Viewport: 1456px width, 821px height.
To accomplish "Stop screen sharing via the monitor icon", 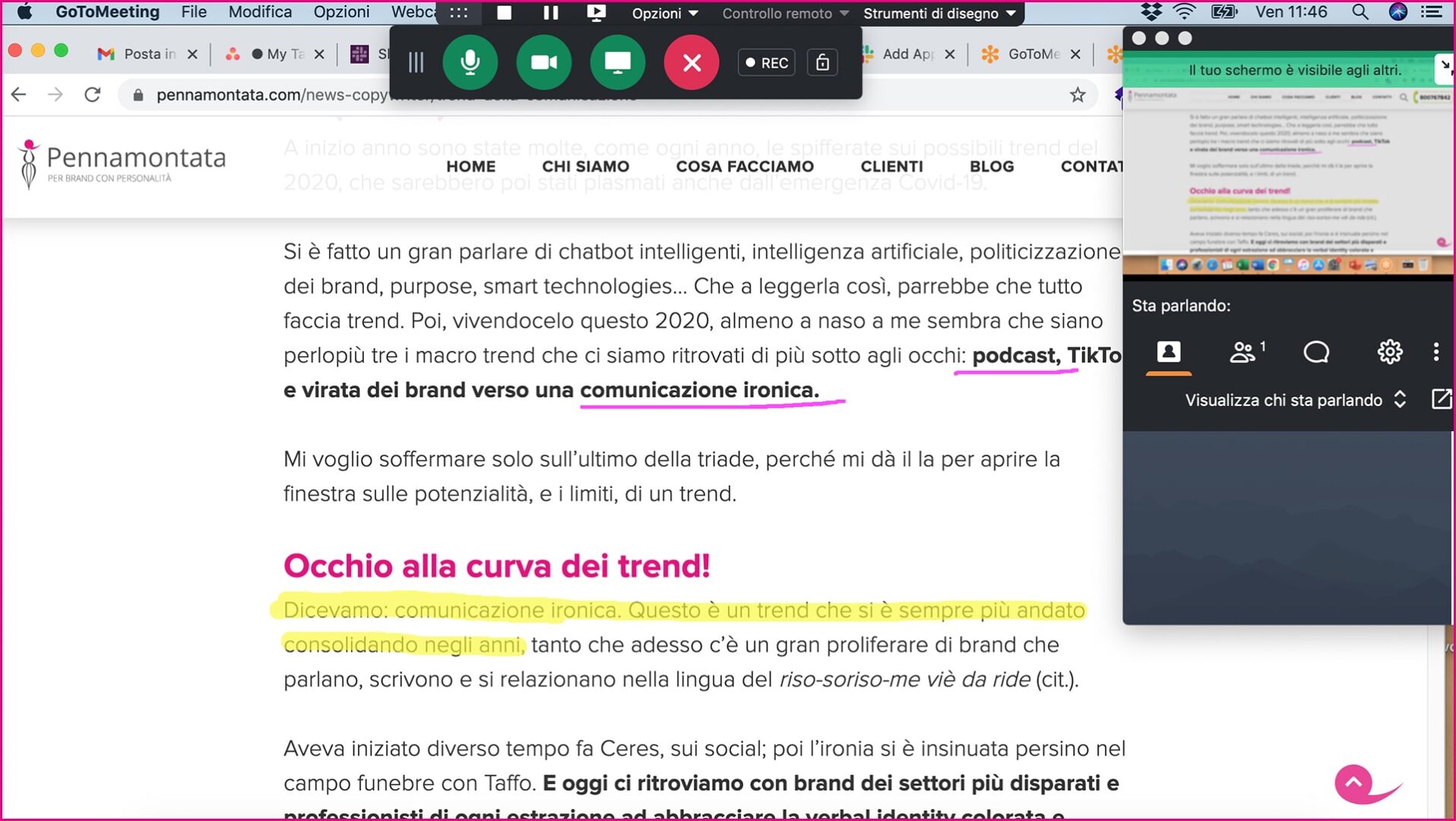I will (x=617, y=62).
